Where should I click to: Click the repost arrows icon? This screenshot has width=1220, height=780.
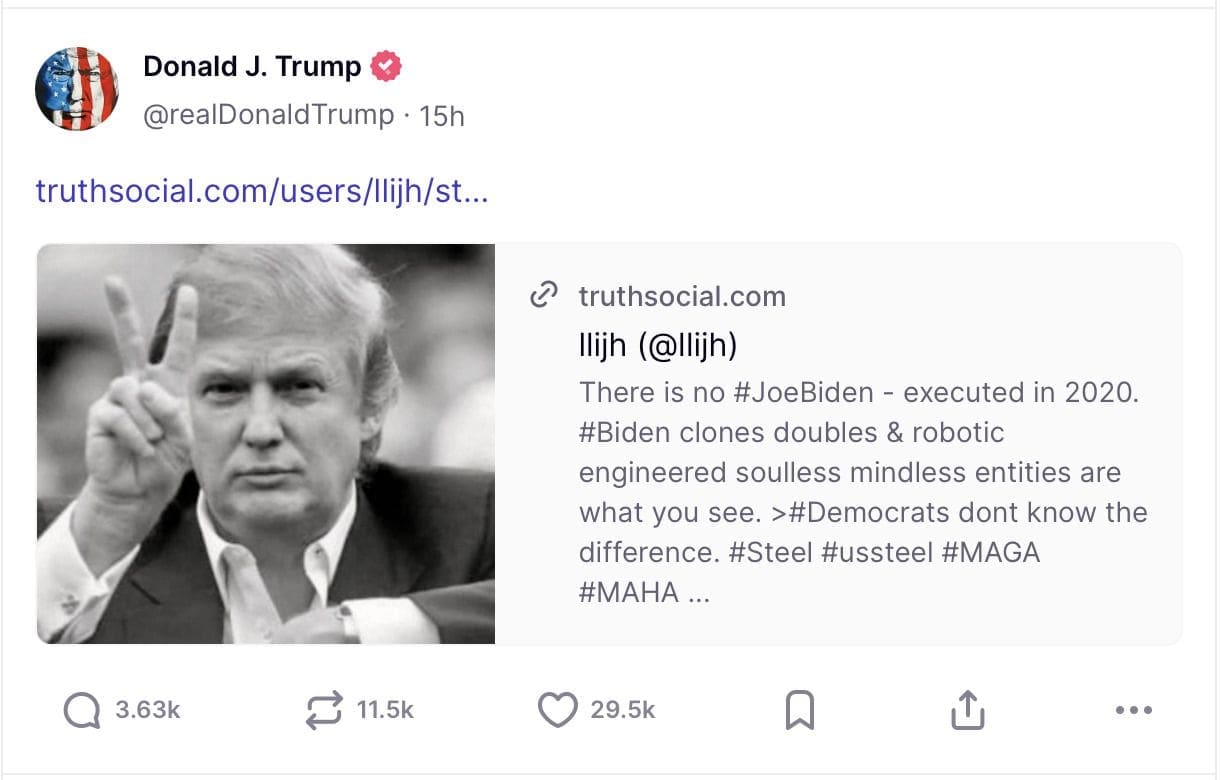323,710
